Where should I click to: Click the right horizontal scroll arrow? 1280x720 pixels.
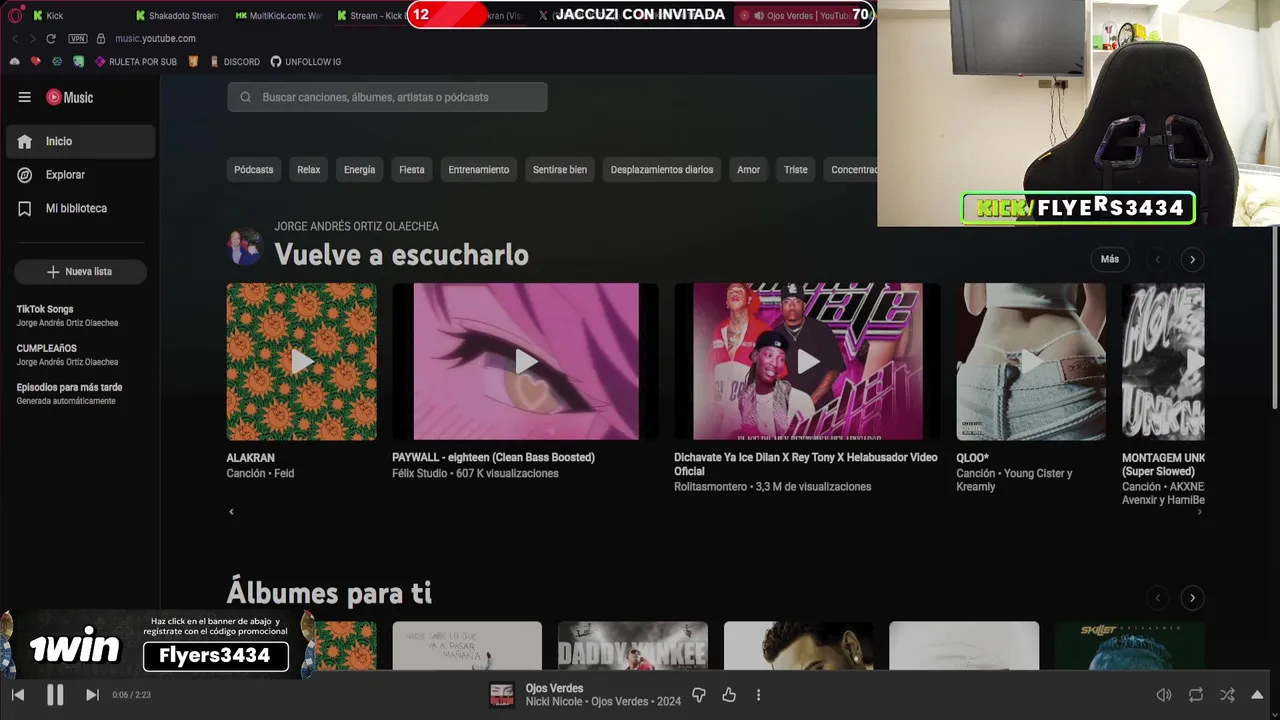(1200, 512)
